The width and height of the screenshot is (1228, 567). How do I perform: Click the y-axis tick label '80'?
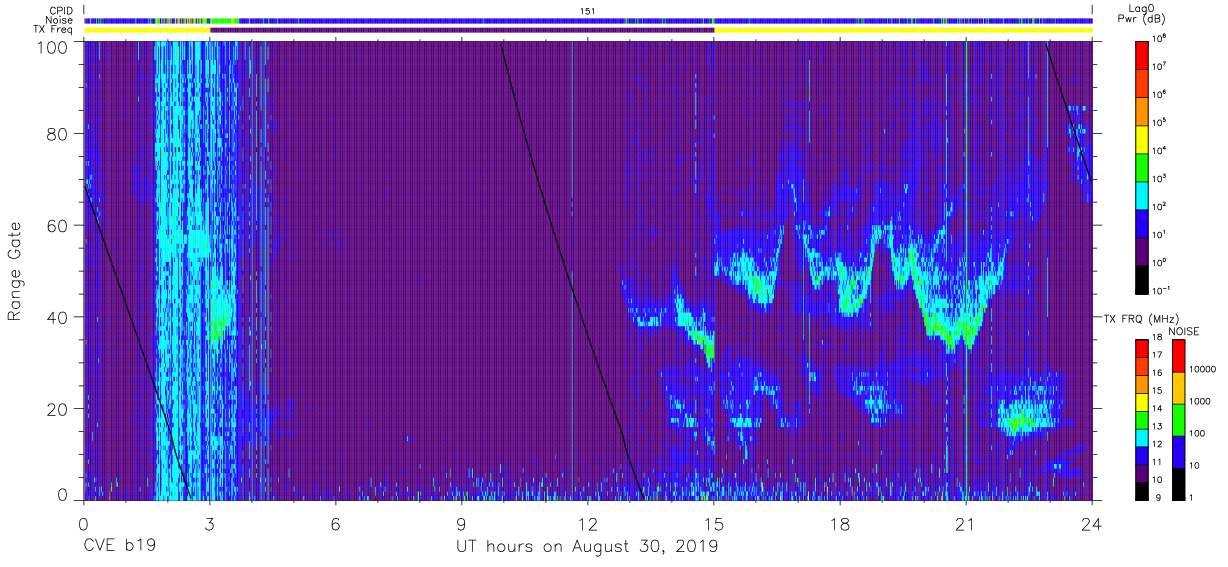point(56,135)
